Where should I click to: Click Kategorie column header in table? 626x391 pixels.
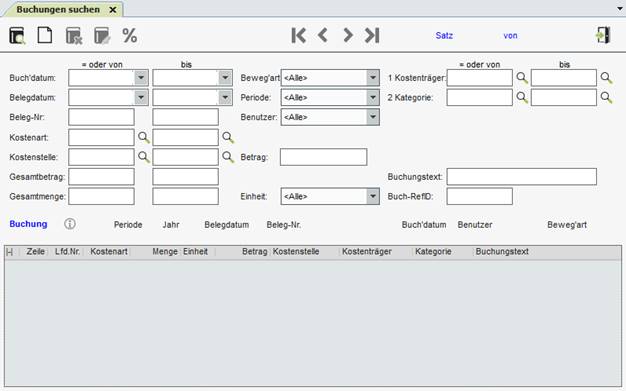433,252
